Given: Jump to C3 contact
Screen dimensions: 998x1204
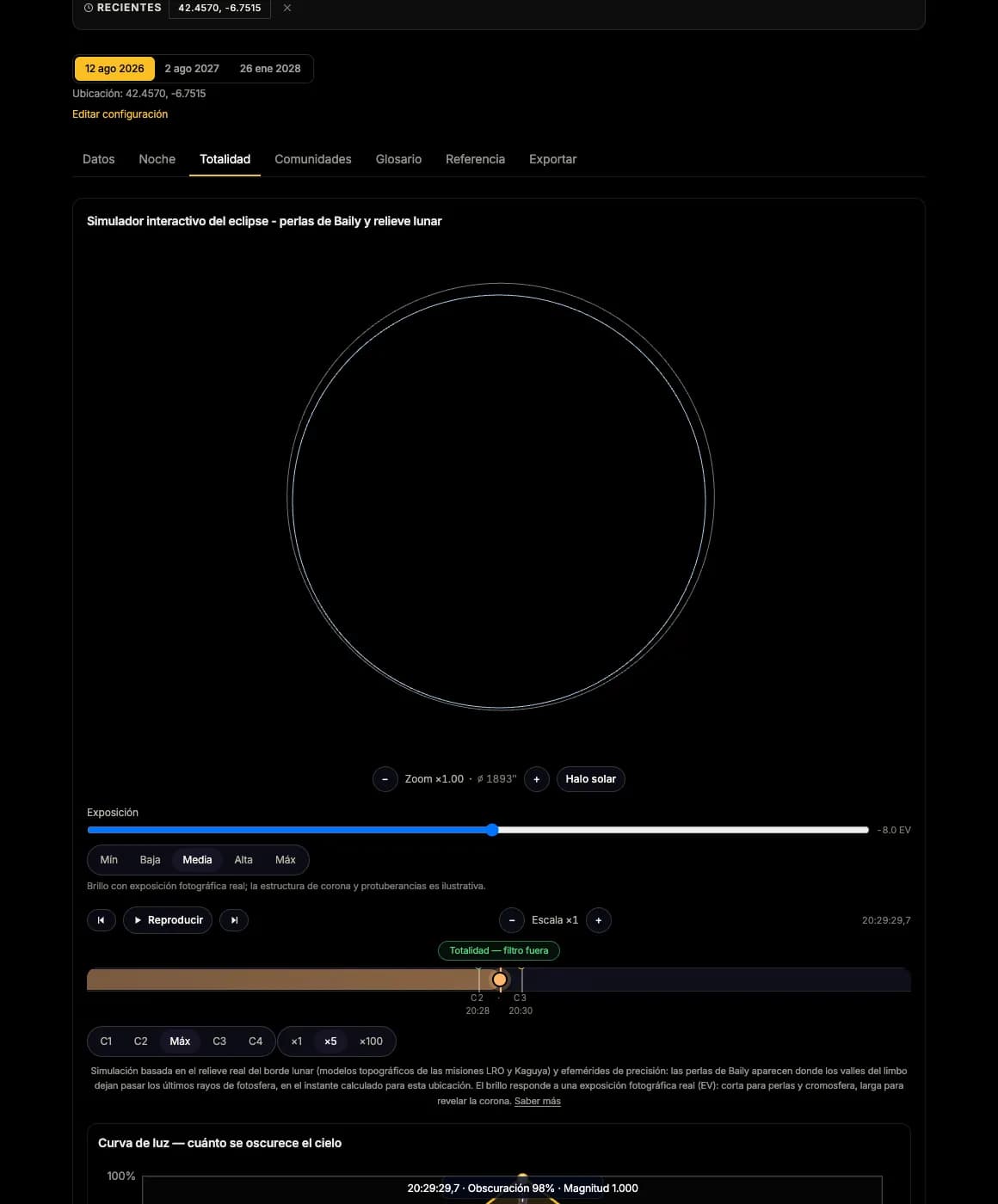Looking at the screenshot, I should click(219, 1041).
